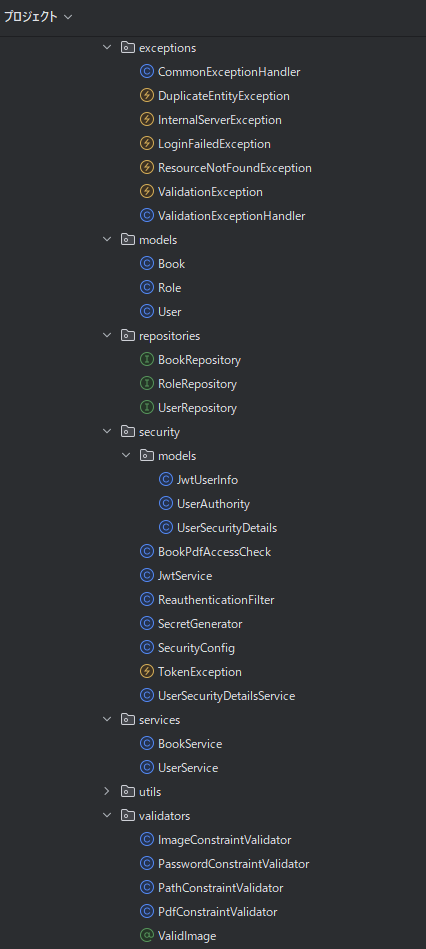Collapse the exceptions folder

click(x=107, y=47)
